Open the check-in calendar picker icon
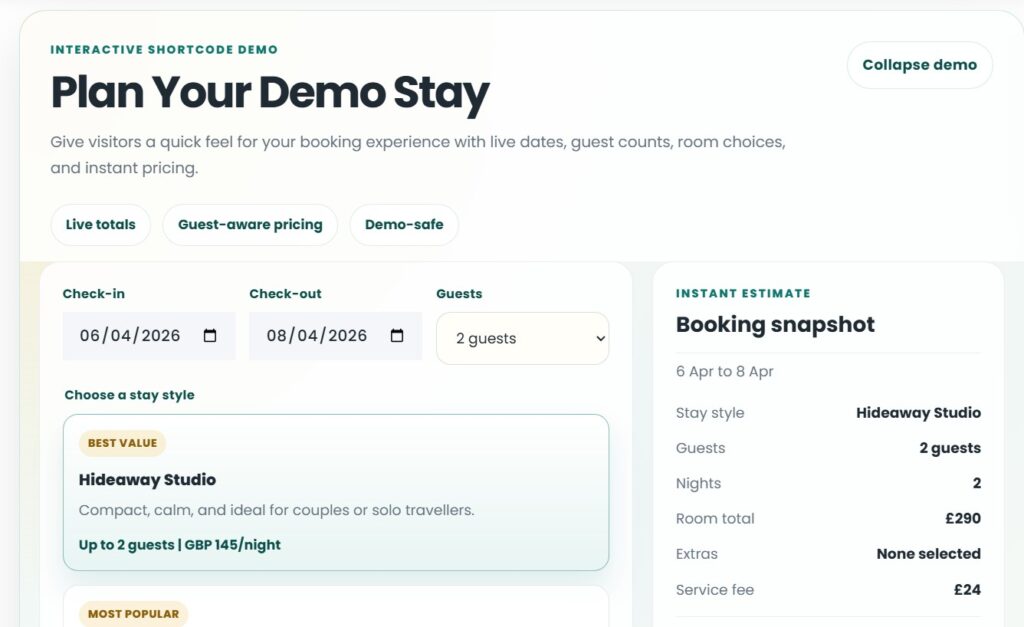Screen dimensions: 1024x627 click(210, 337)
